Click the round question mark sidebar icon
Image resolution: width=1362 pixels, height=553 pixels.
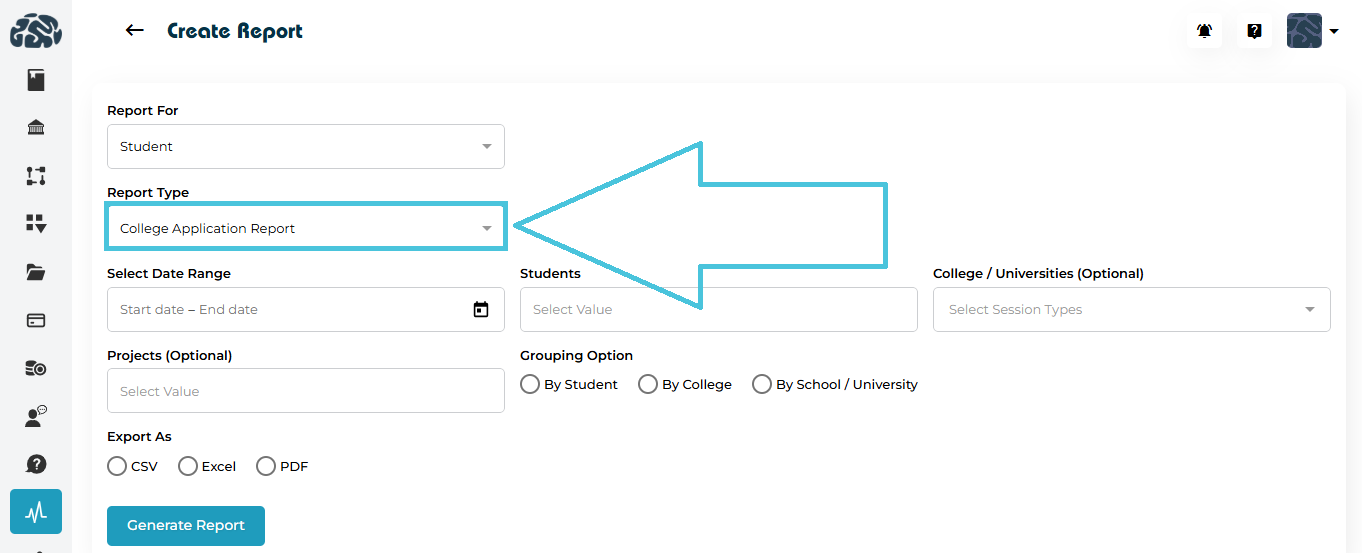(36, 464)
